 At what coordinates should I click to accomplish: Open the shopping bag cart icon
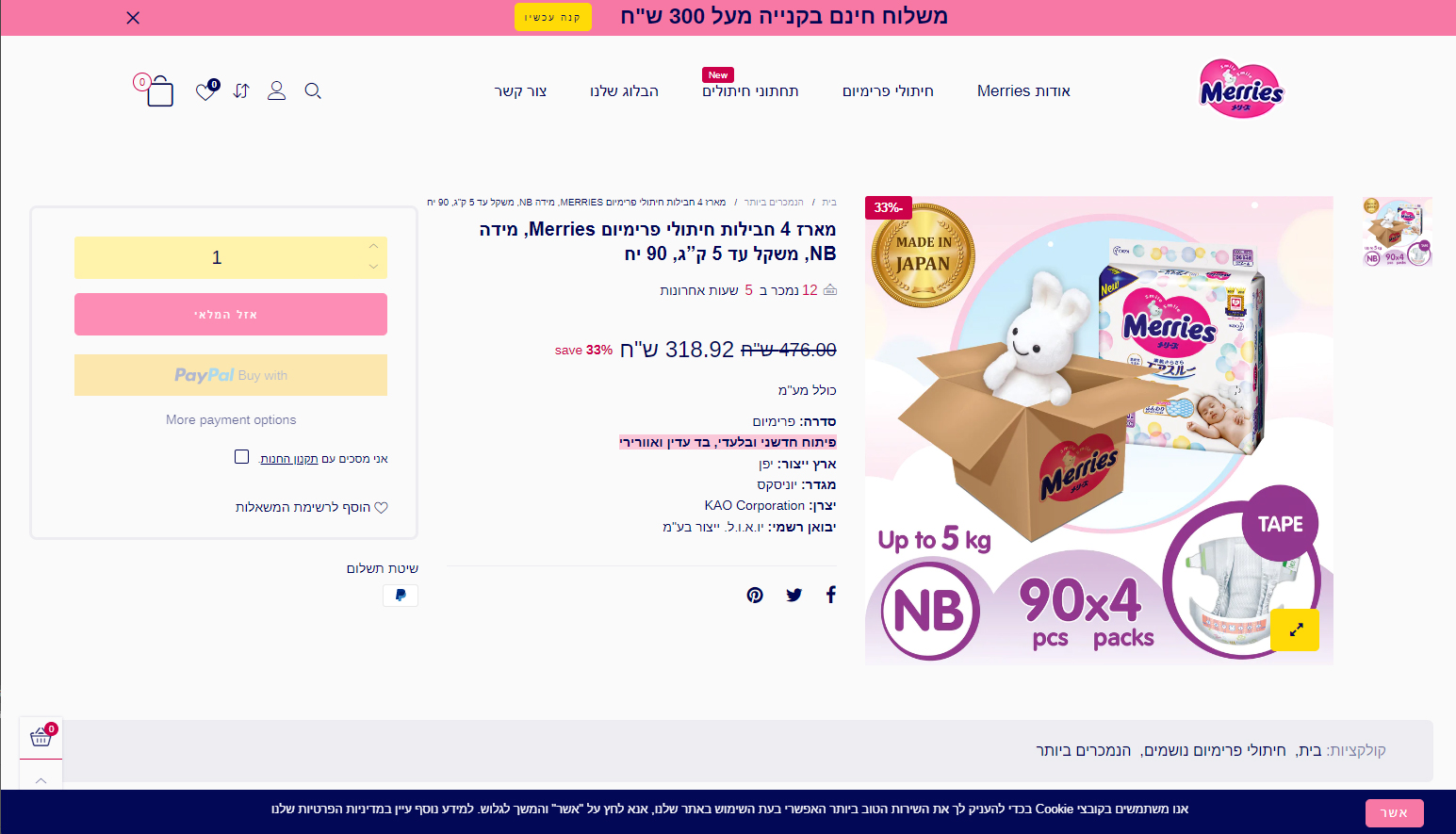158,90
